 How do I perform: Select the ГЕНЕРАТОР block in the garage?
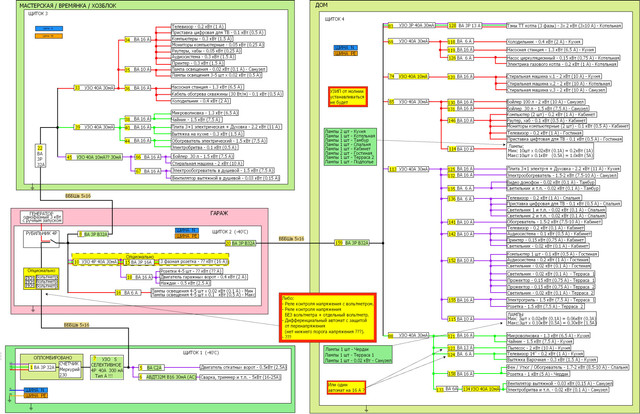point(41,216)
